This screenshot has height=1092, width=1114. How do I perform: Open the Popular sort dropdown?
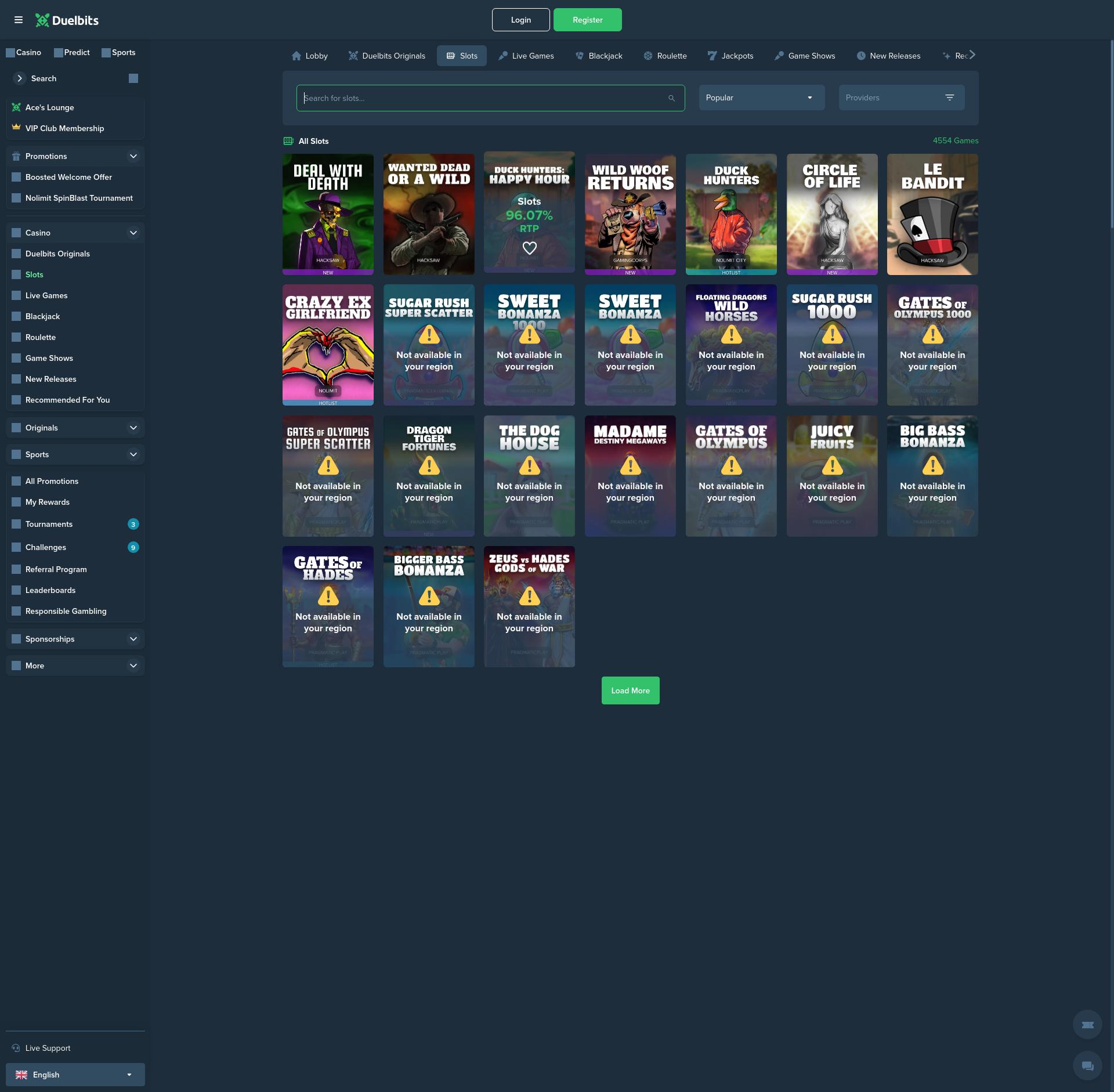pyautogui.click(x=761, y=97)
